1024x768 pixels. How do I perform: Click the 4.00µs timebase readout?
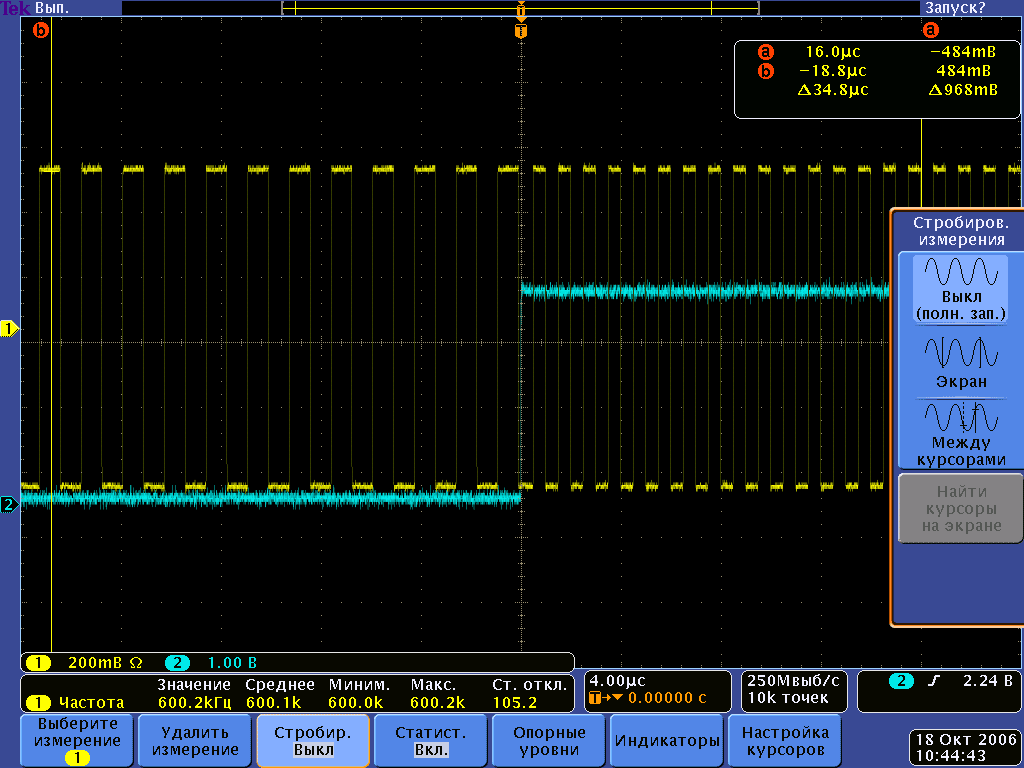[619, 680]
